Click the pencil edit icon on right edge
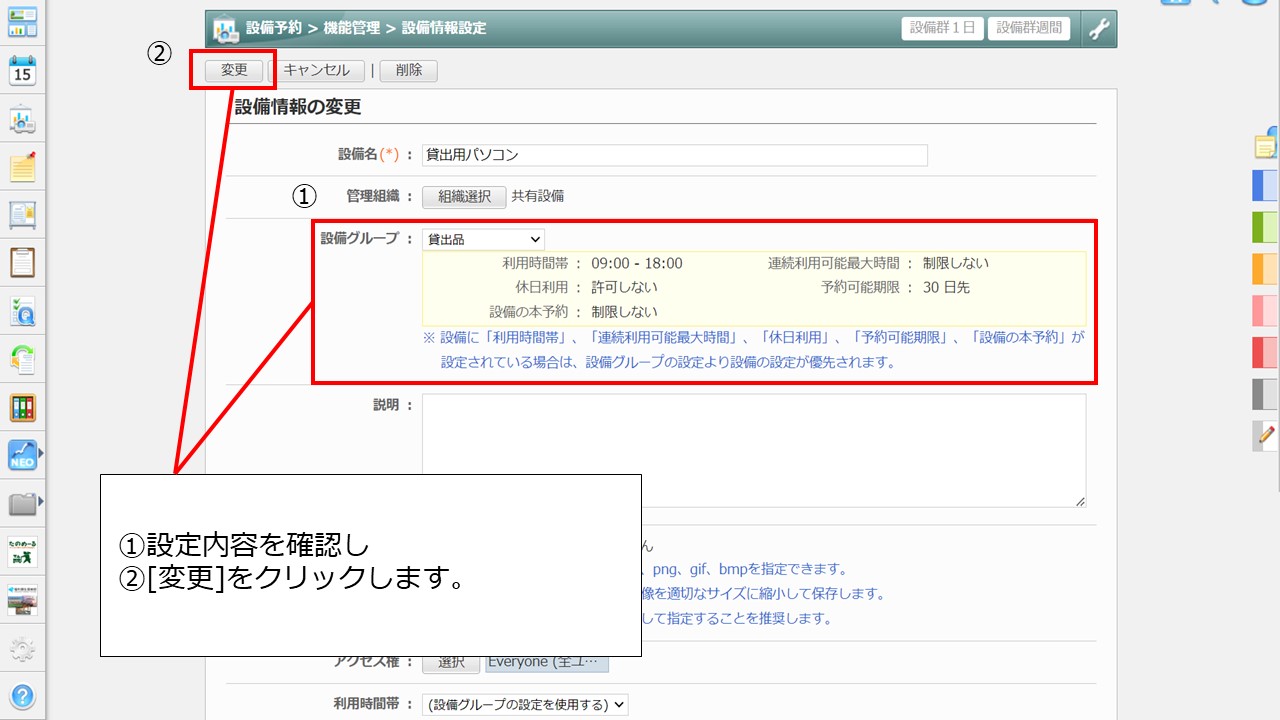 coord(1266,435)
